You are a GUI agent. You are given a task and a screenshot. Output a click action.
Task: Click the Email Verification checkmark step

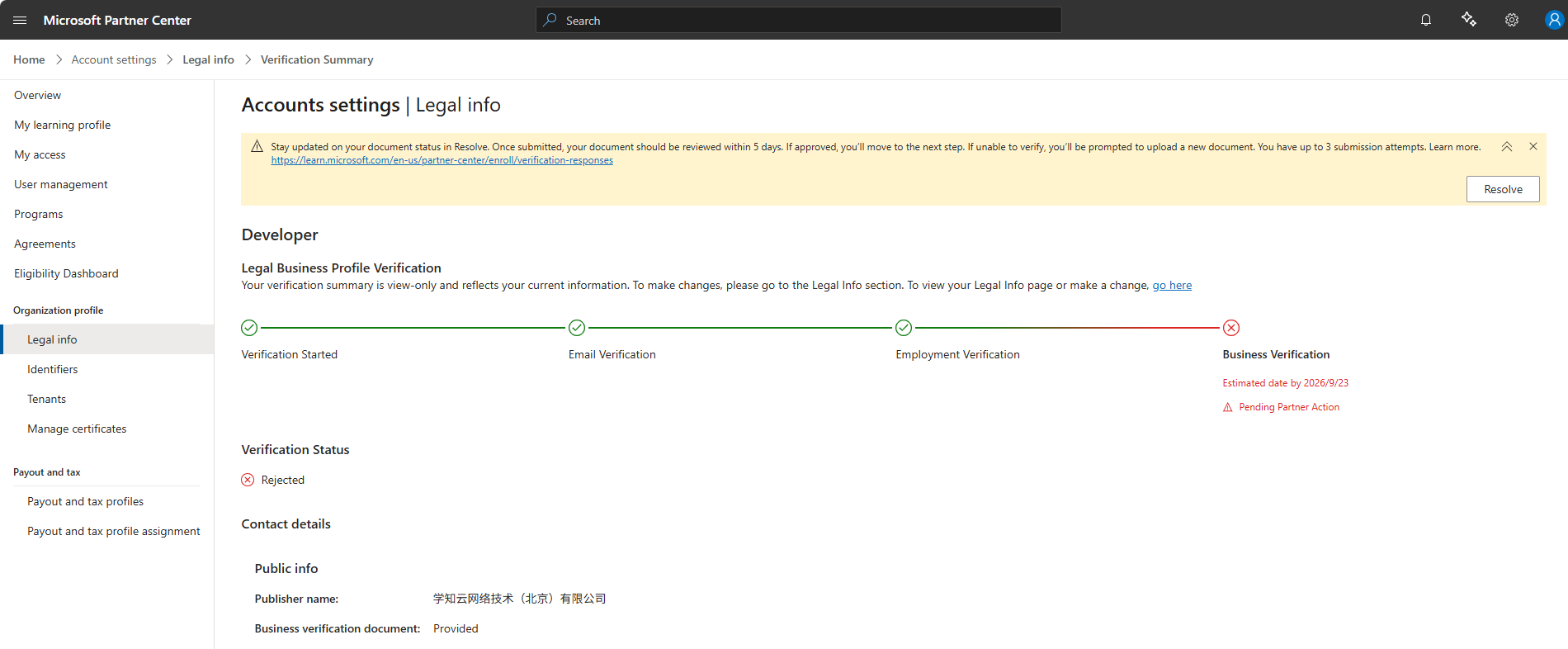(x=577, y=328)
